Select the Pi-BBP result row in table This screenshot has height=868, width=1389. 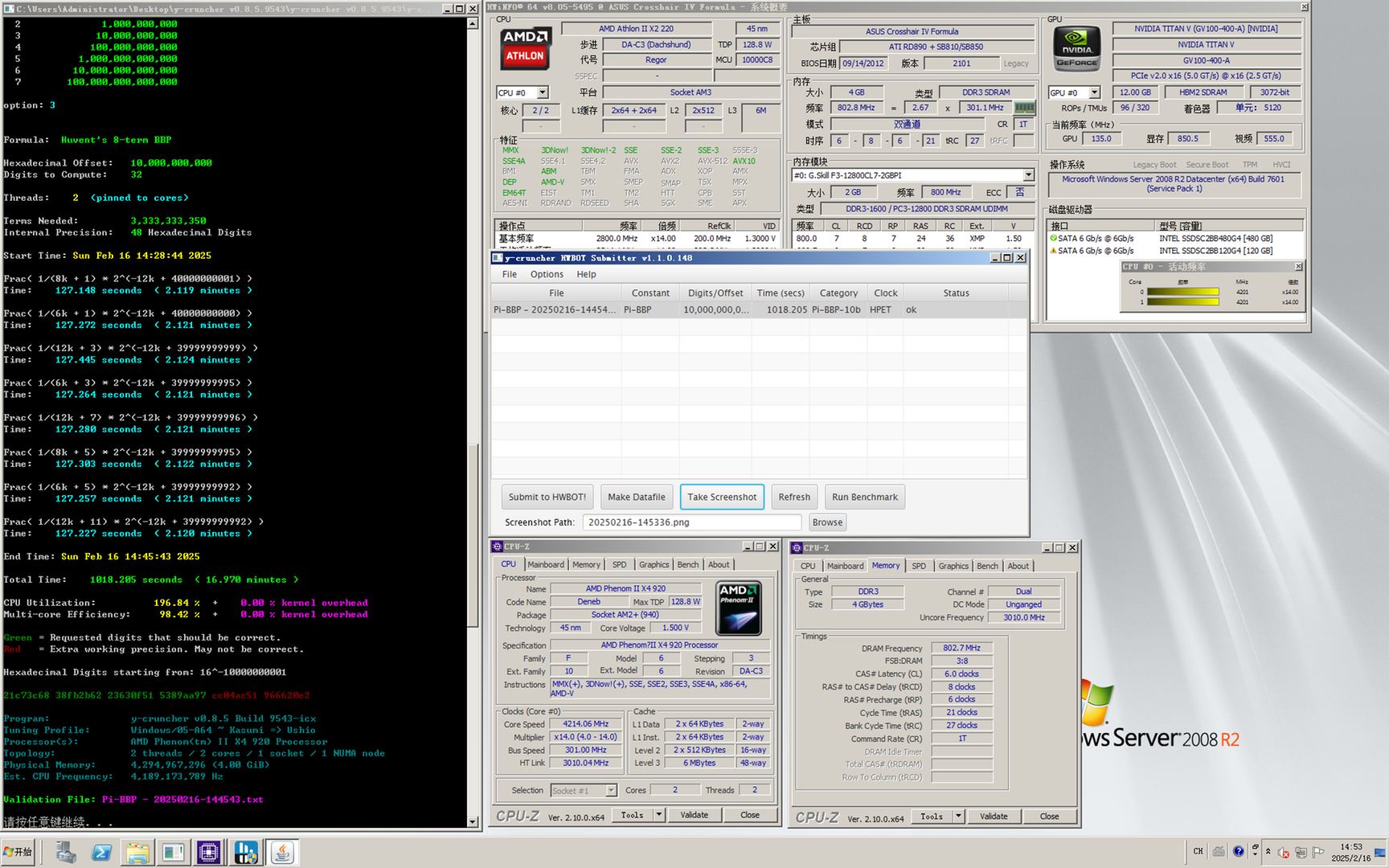(759, 309)
